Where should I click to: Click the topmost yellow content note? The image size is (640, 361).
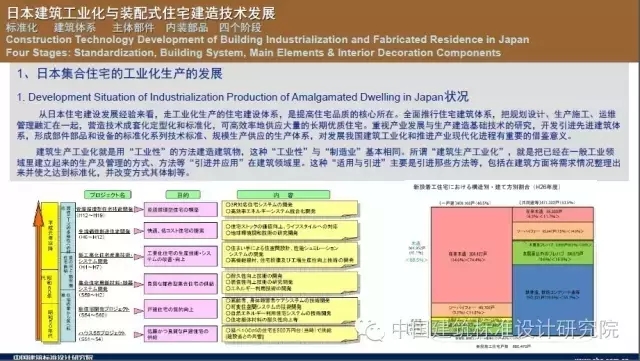click(290, 208)
